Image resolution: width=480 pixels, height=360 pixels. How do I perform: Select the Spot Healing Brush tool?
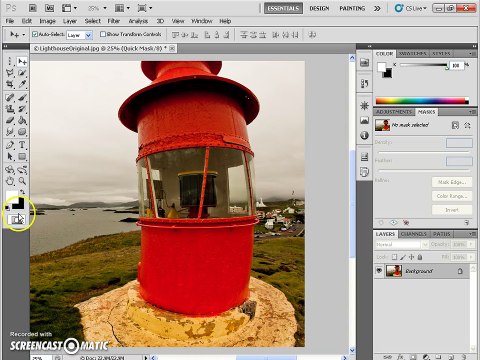pyautogui.click(x=10, y=98)
